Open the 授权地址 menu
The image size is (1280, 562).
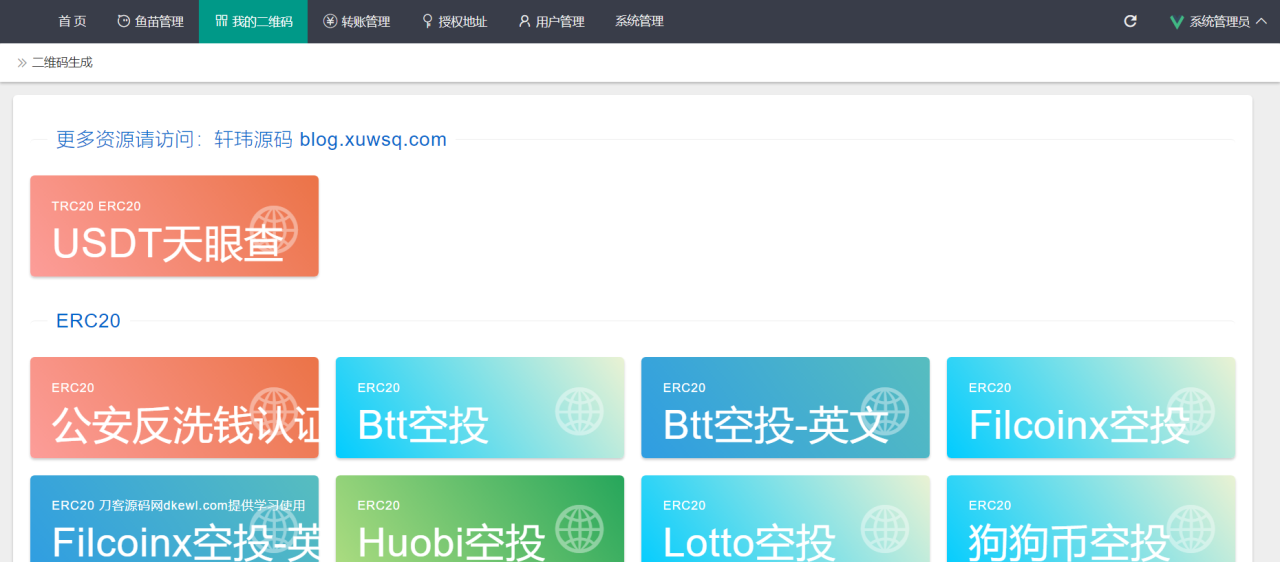click(454, 21)
